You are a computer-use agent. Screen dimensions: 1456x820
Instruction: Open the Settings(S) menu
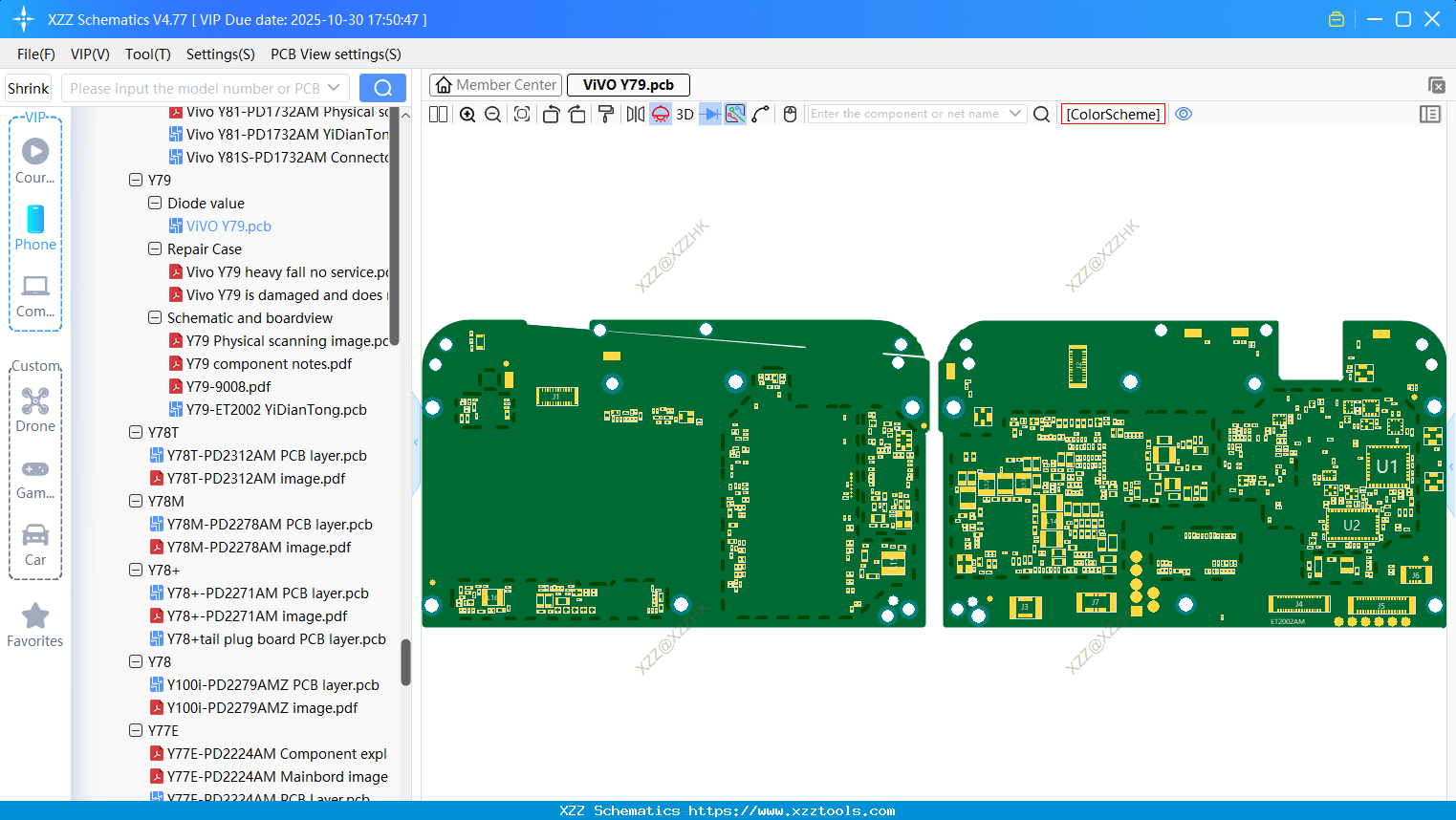click(221, 54)
